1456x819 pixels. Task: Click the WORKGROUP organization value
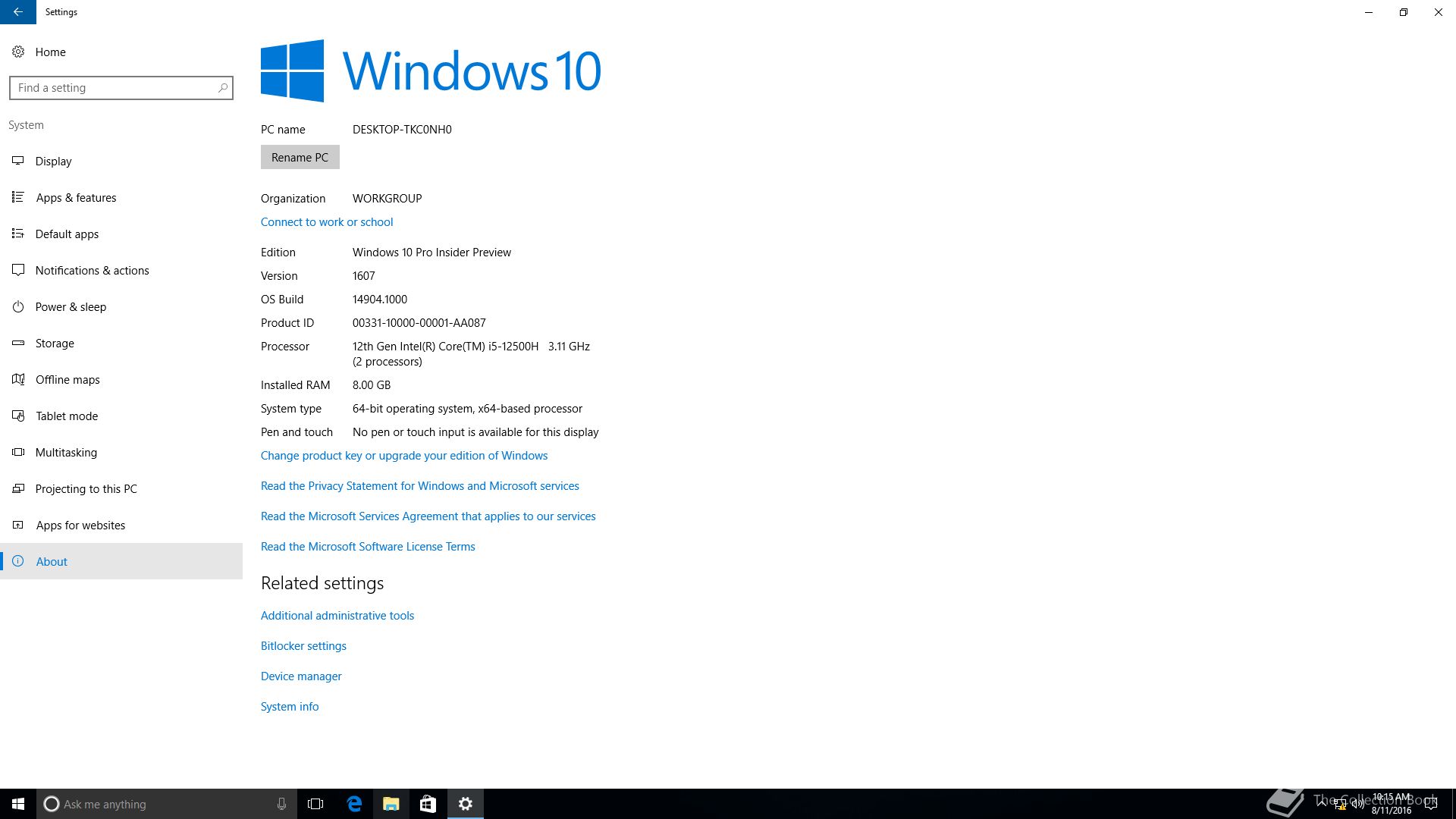pos(388,199)
